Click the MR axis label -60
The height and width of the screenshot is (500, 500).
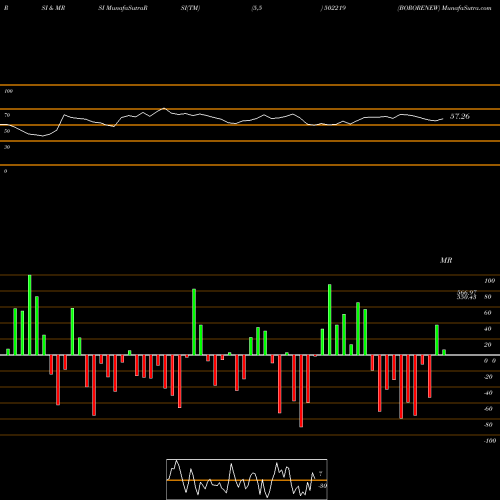pos(488,409)
